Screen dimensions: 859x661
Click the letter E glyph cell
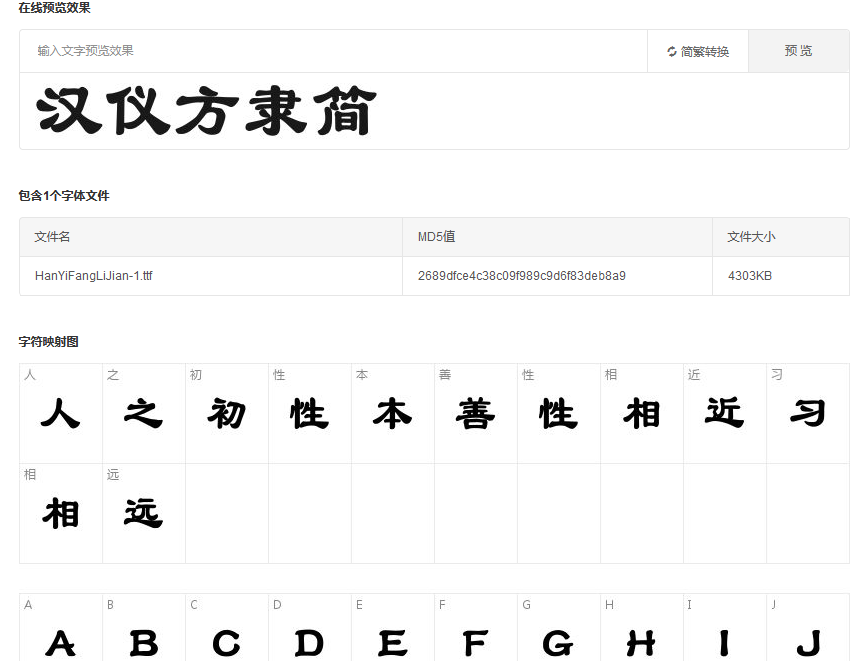(x=393, y=628)
